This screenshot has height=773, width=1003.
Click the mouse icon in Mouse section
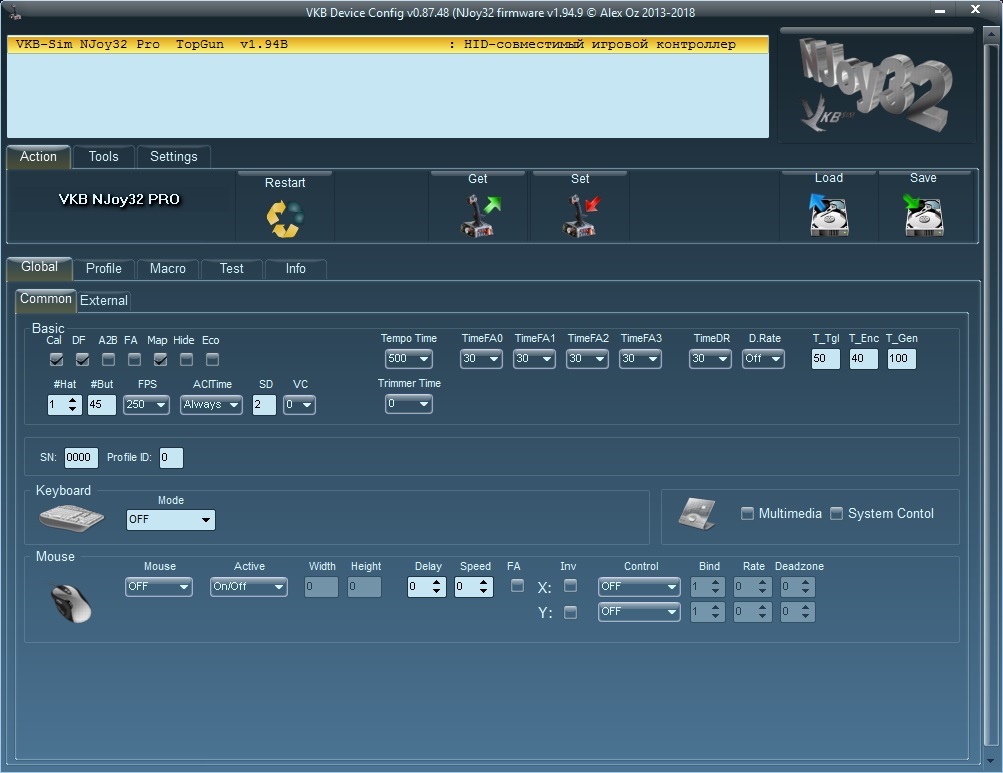[70, 602]
